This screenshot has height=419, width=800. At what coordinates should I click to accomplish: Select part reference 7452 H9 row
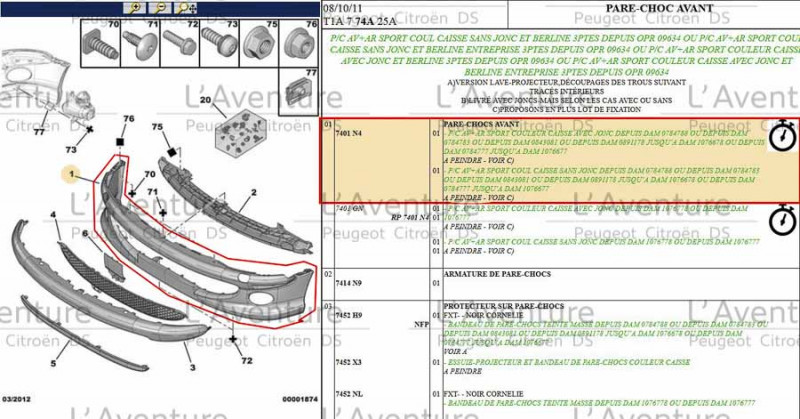(348, 314)
